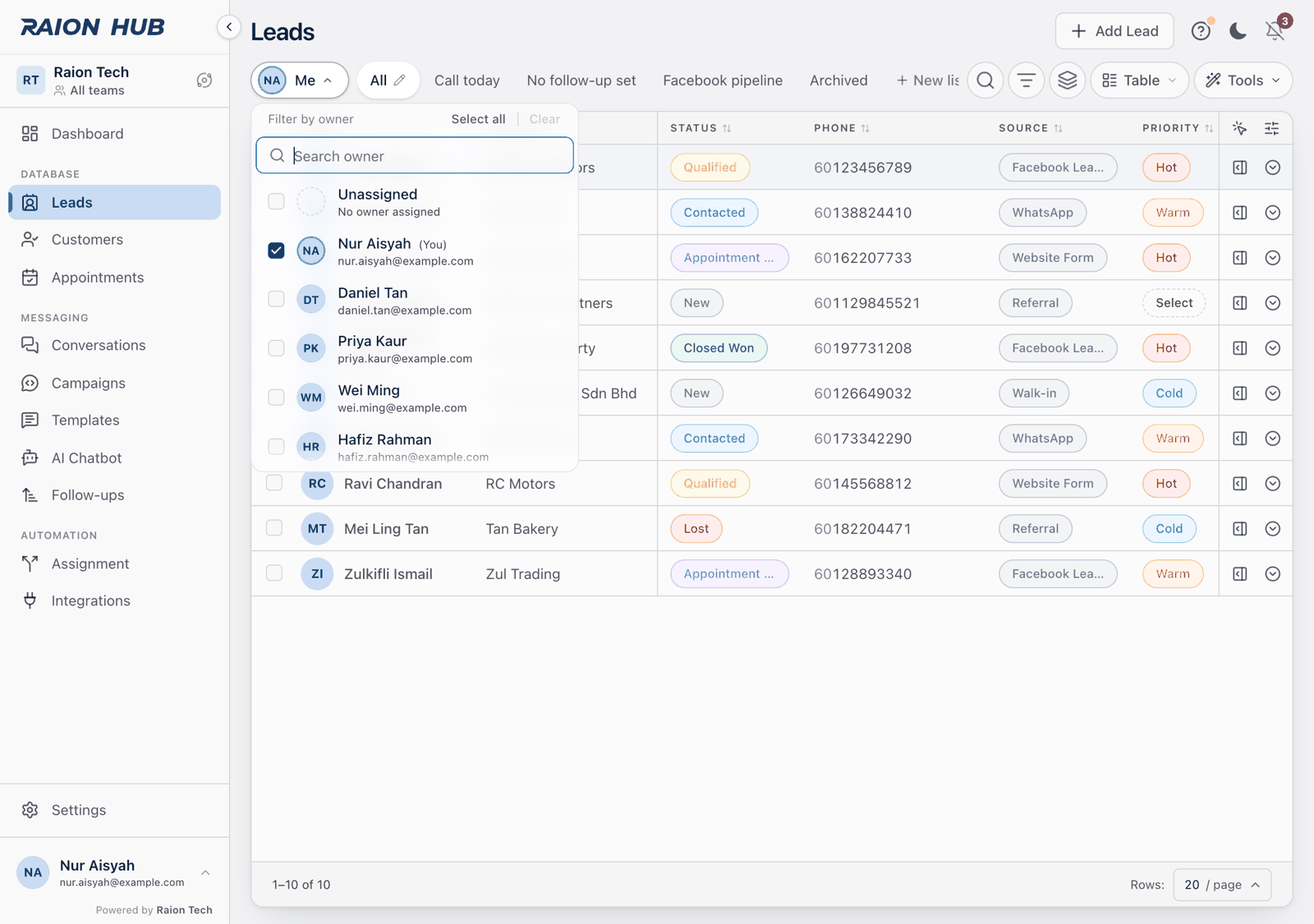Click the layers grouping icon

[1068, 80]
